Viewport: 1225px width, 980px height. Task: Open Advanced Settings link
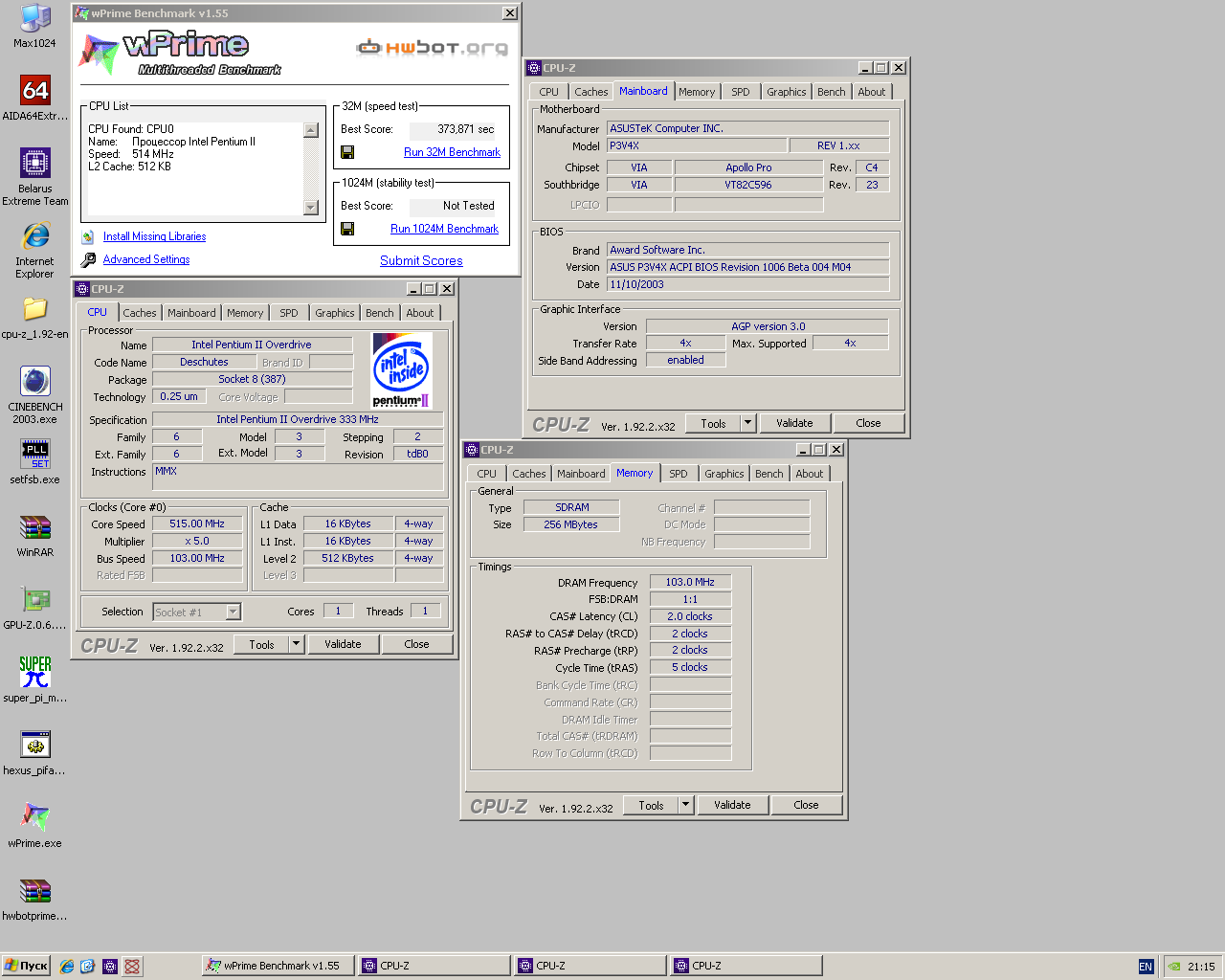(146, 259)
